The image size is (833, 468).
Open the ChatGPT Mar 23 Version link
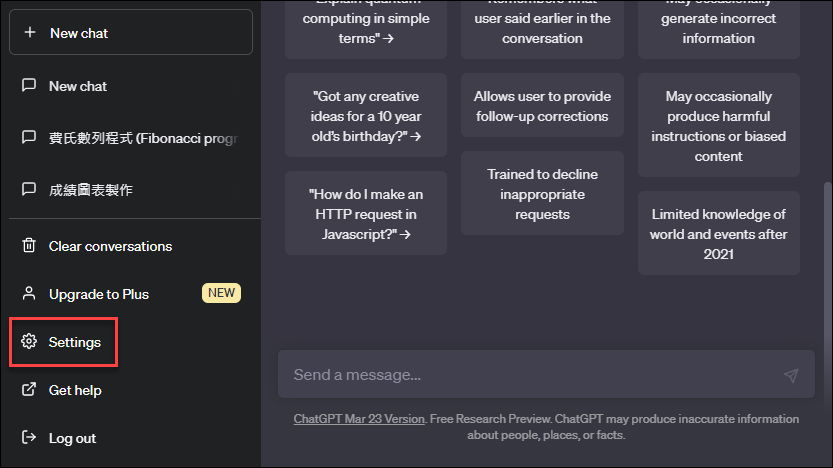pyautogui.click(x=359, y=419)
